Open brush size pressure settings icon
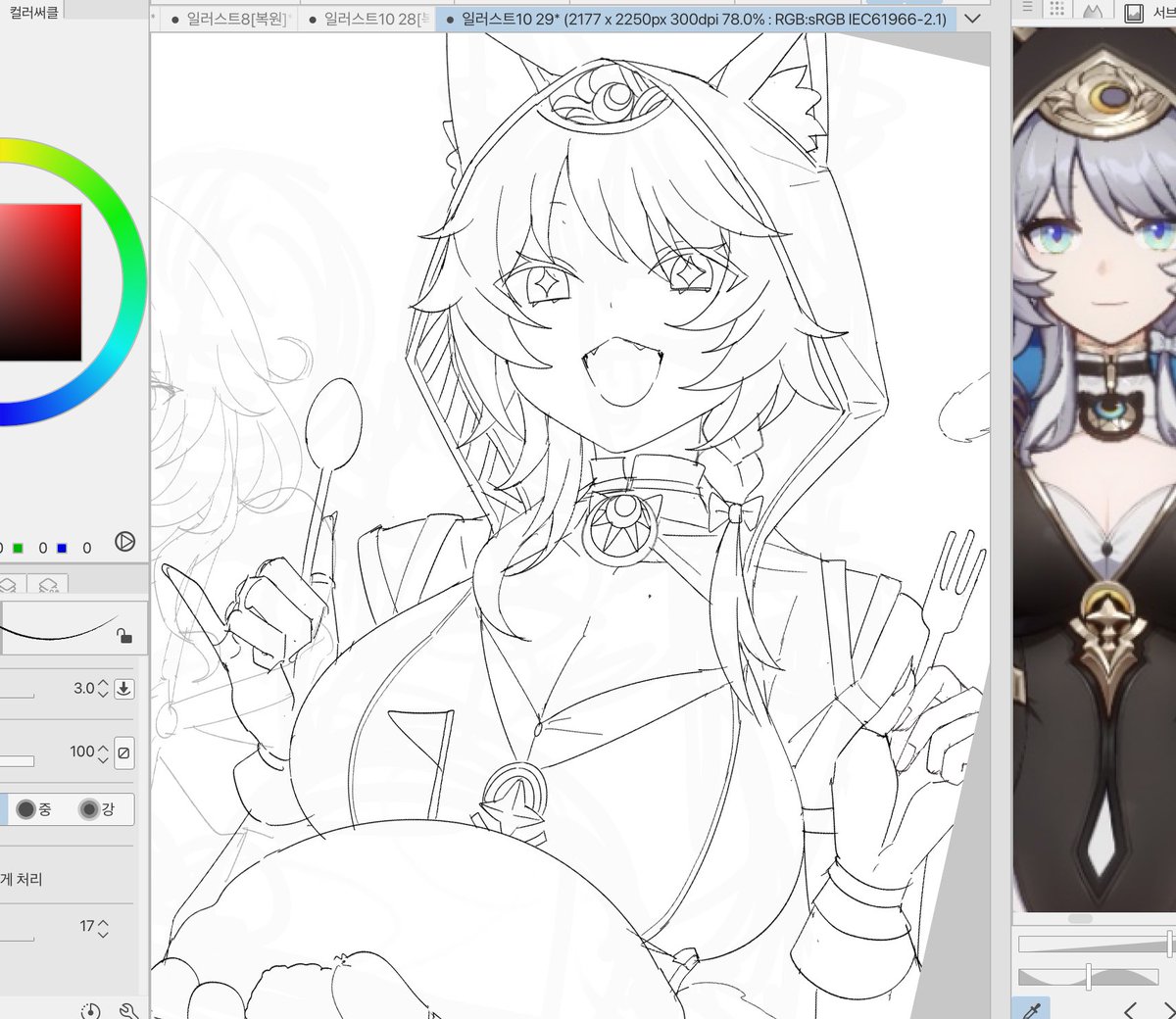 point(124,688)
